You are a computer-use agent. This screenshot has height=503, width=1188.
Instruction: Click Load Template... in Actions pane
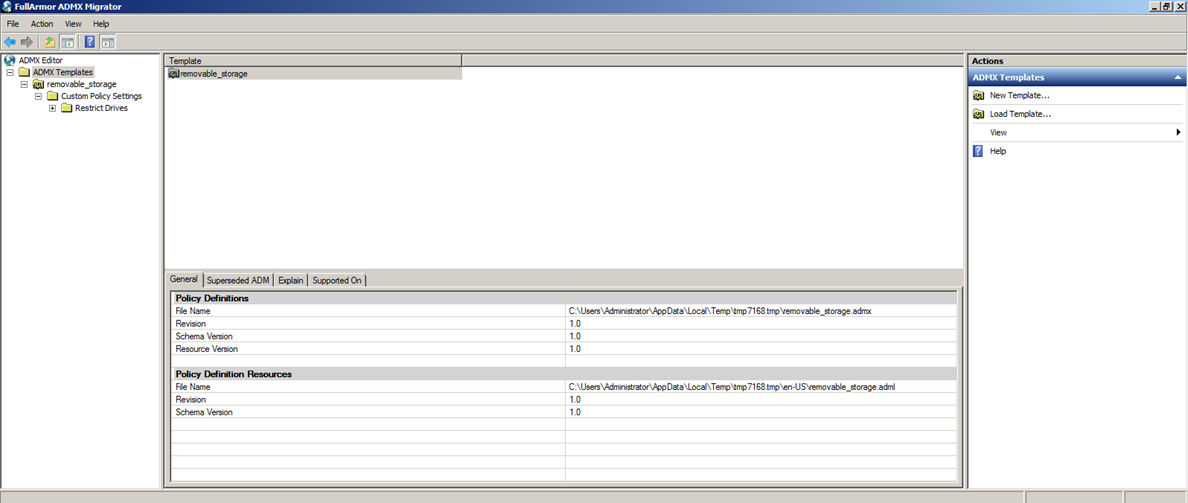click(x=1020, y=114)
